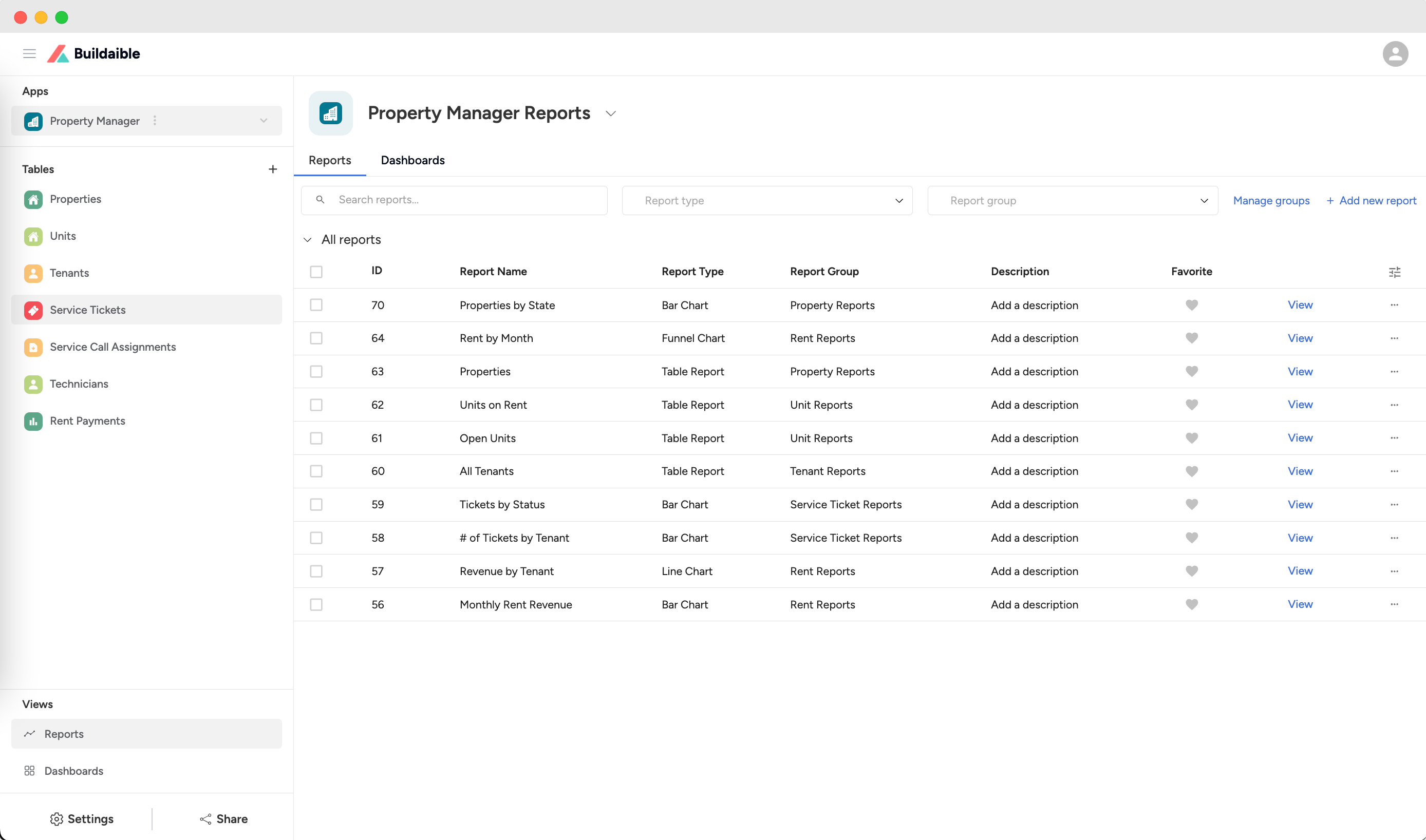The height and width of the screenshot is (840, 1426).
Task: Click the Reports view line-chart icon
Action: [29, 734]
